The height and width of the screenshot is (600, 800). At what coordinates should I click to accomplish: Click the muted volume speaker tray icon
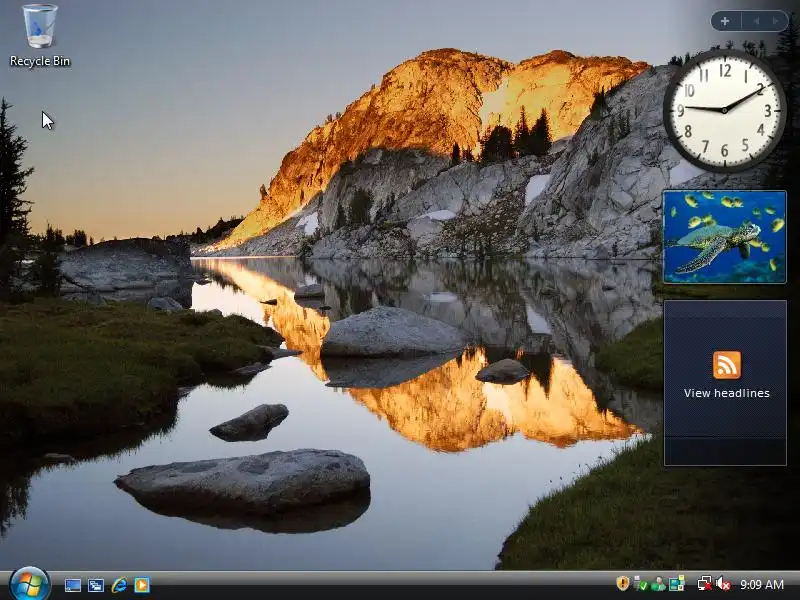722,584
